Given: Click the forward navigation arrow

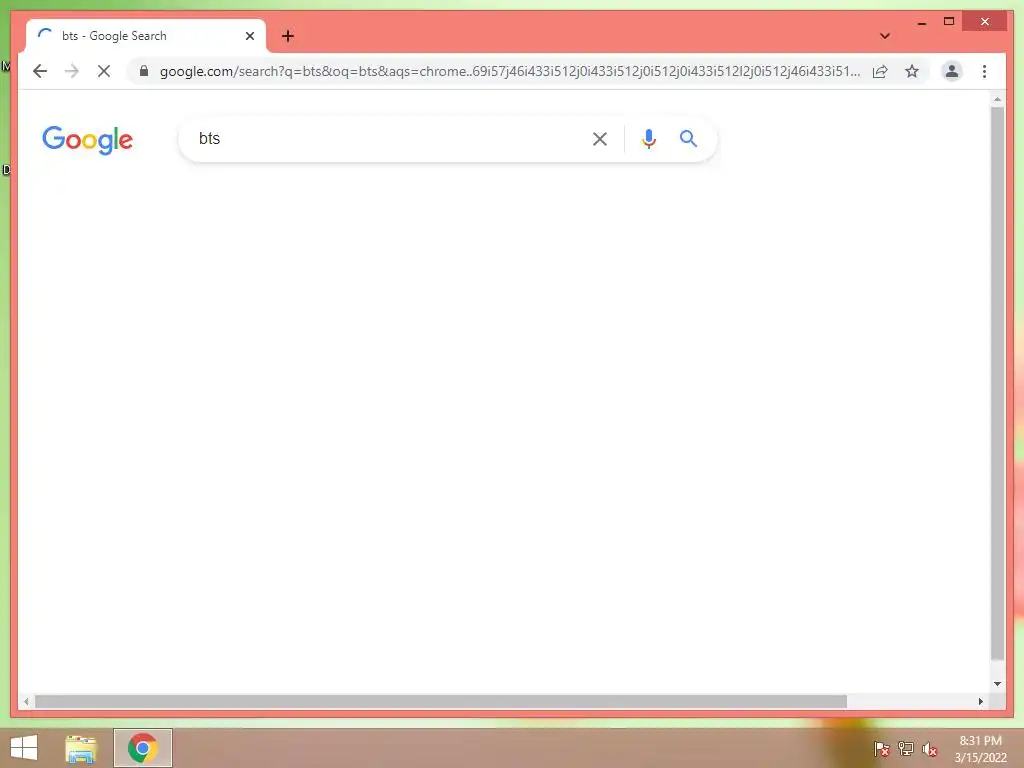Looking at the screenshot, I should [x=72, y=71].
